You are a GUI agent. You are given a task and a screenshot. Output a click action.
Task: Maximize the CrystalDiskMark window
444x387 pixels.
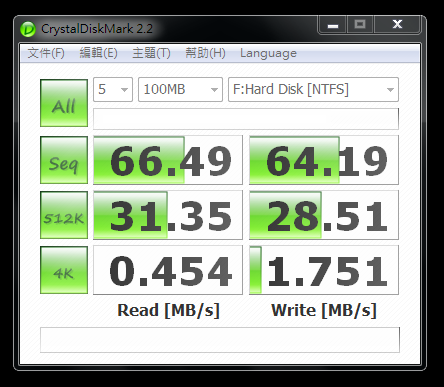(360, 25)
